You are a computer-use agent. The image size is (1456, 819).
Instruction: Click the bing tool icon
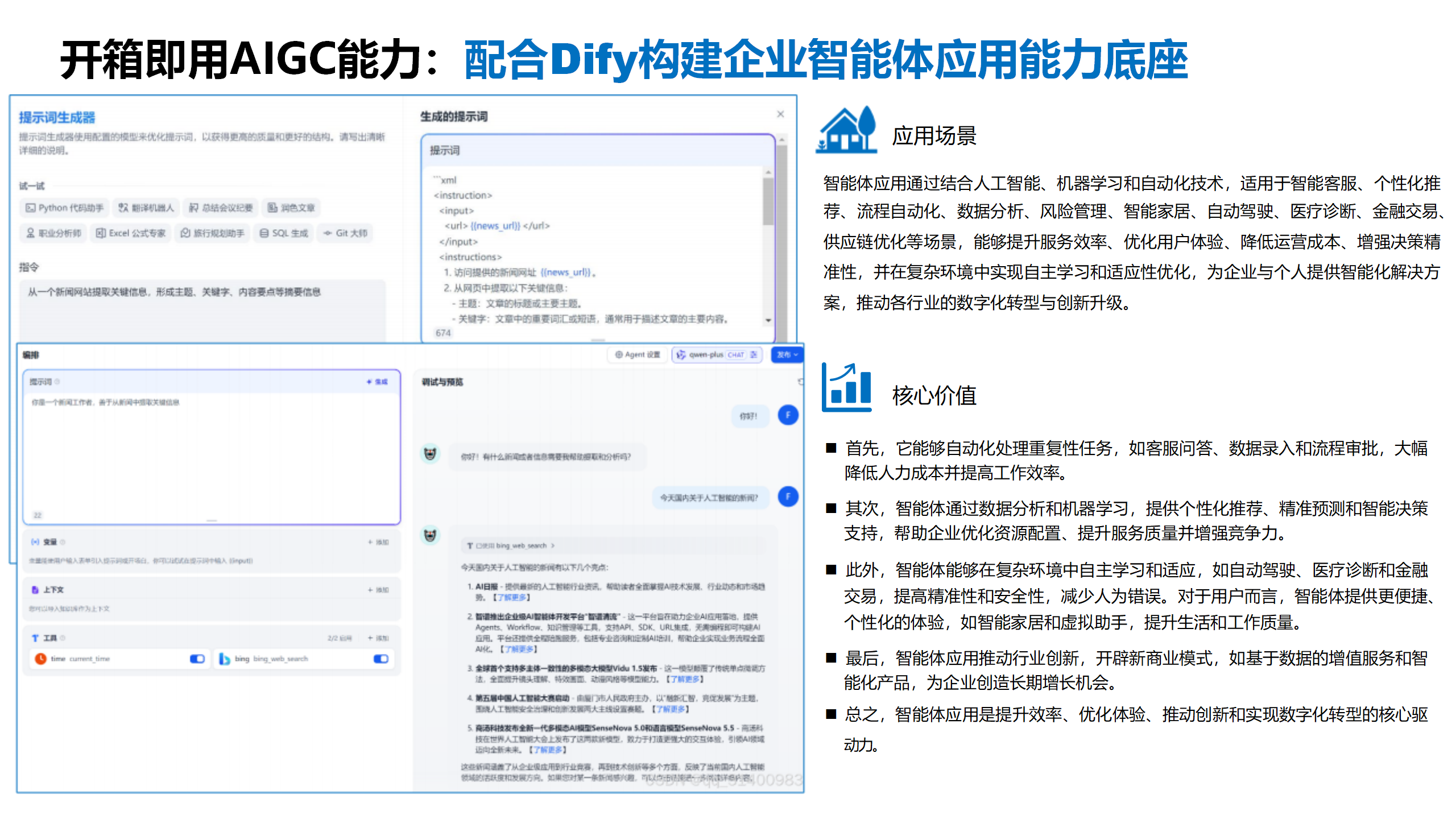(x=225, y=659)
